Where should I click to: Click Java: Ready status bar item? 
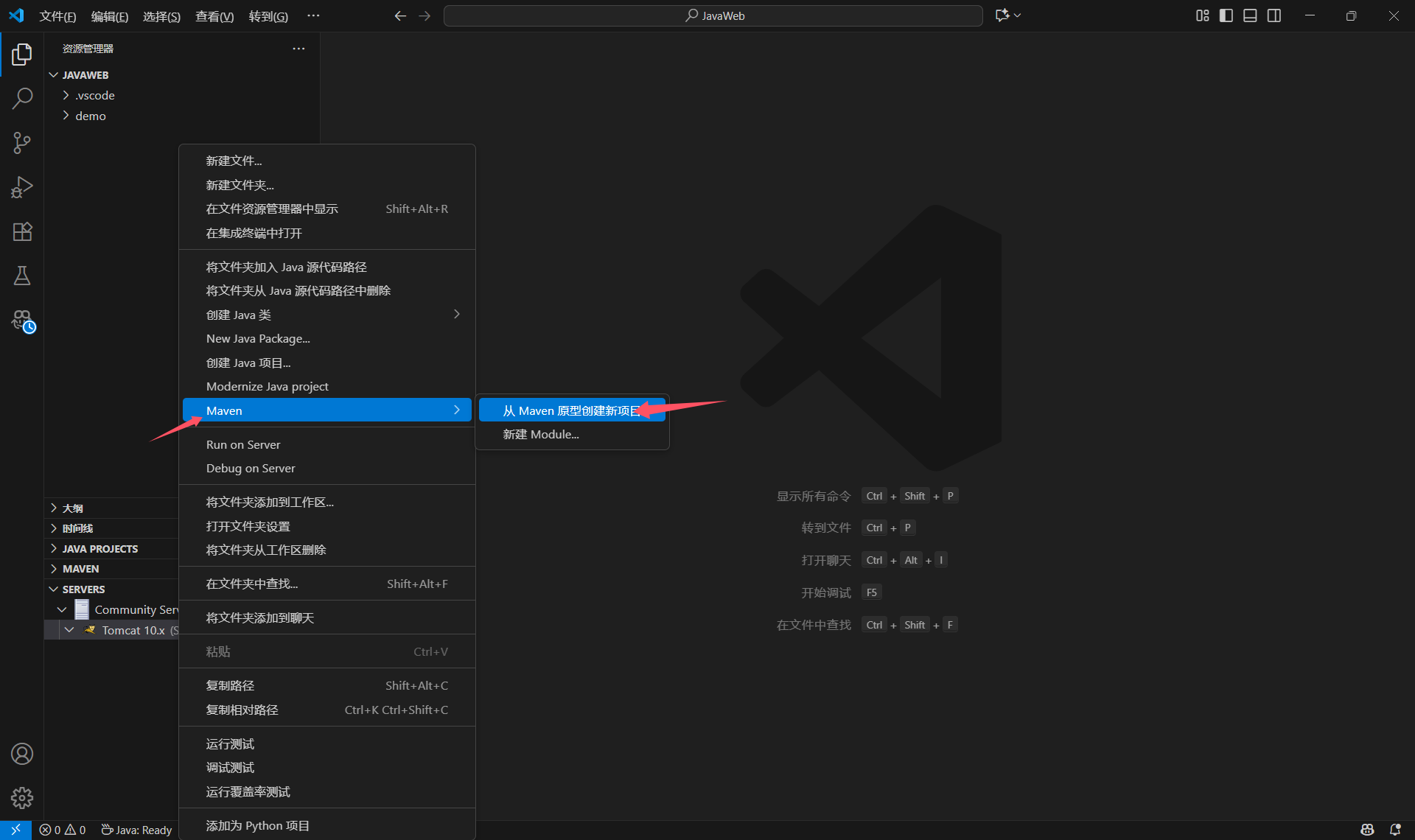tap(137, 830)
